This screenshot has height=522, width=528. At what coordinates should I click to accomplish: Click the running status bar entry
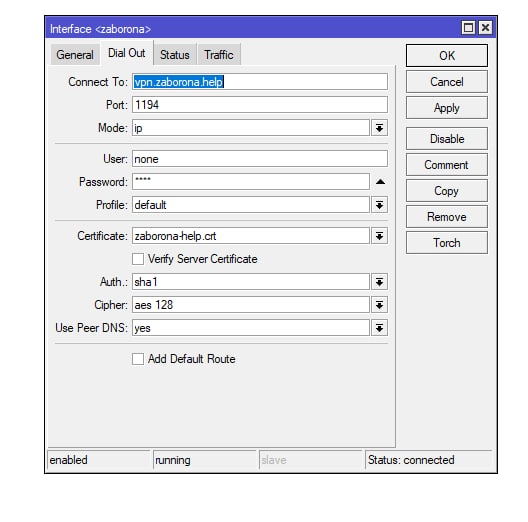click(x=204, y=460)
